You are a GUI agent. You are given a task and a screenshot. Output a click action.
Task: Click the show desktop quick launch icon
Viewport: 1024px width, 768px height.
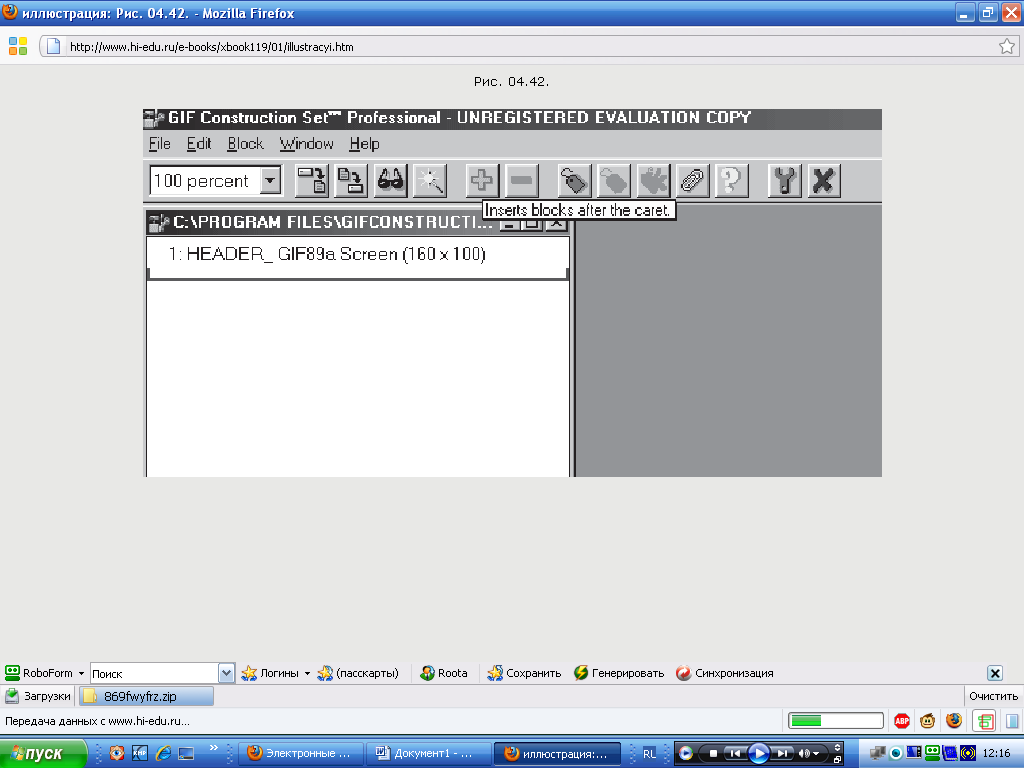186,753
